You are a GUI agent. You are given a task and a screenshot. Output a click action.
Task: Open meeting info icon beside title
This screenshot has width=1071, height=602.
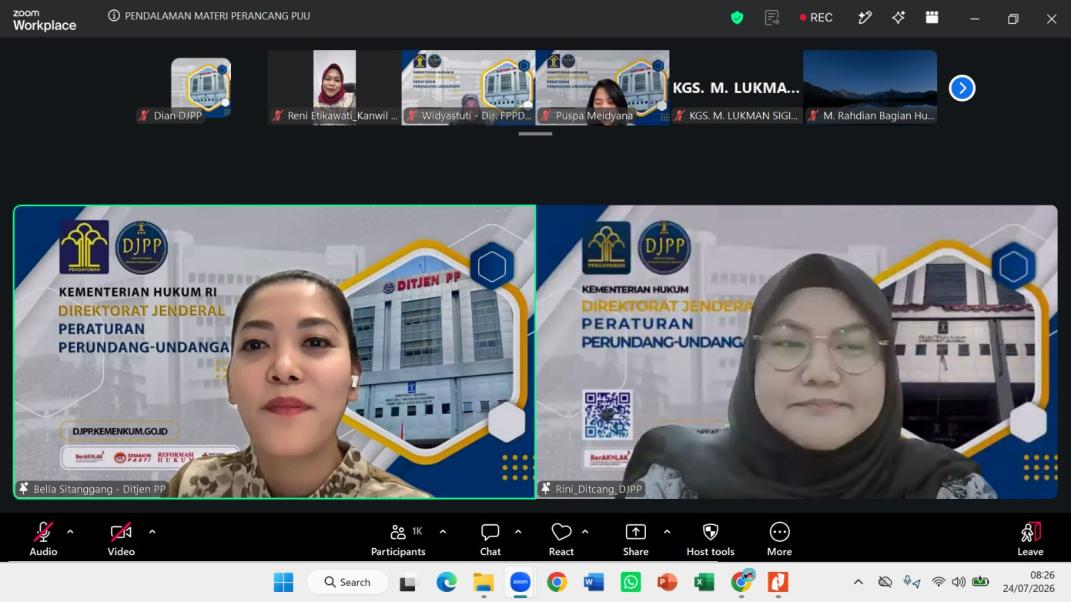click(x=114, y=15)
